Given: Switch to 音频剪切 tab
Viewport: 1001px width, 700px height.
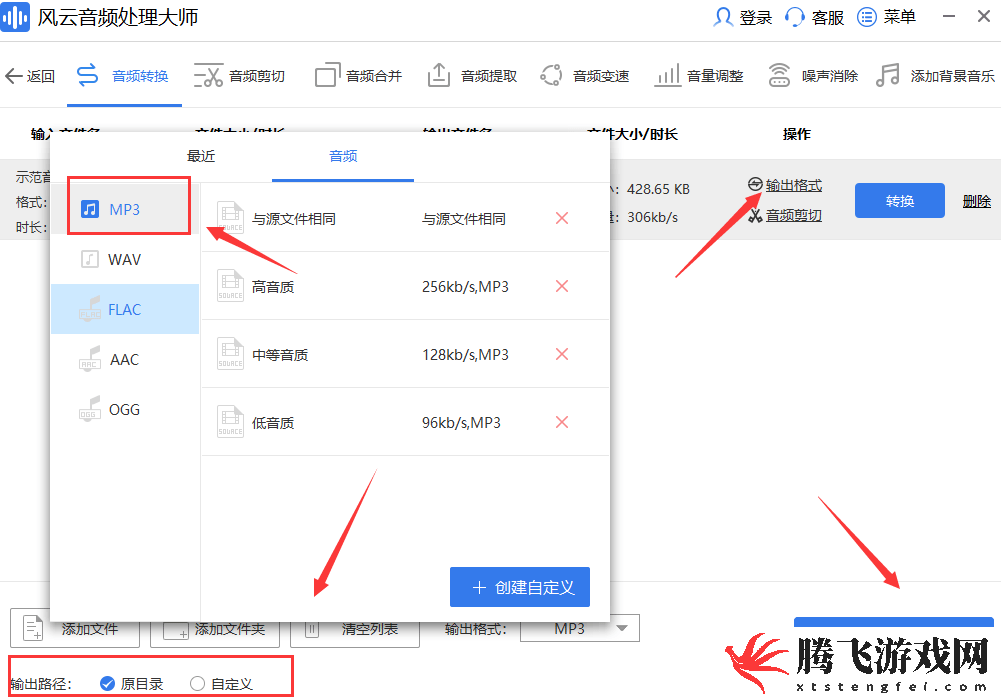Looking at the screenshot, I should point(239,76).
